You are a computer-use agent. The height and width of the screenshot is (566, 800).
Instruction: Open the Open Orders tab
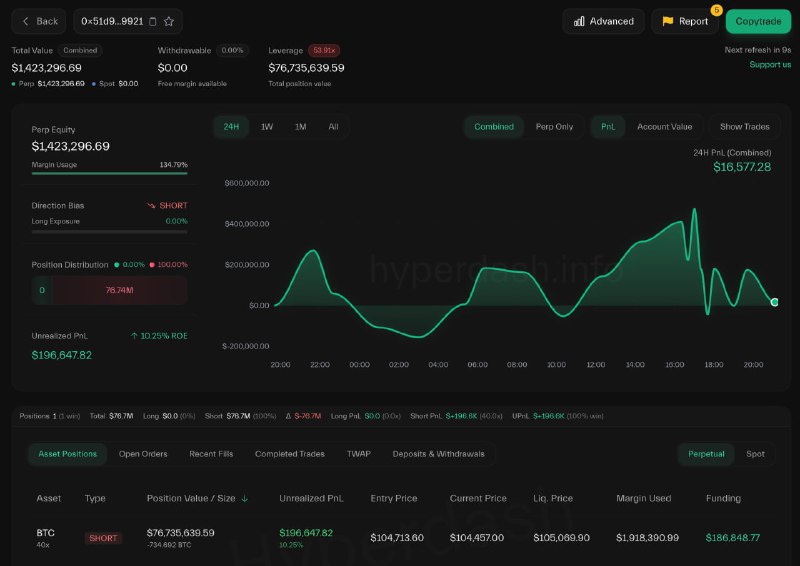click(x=143, y=454)
